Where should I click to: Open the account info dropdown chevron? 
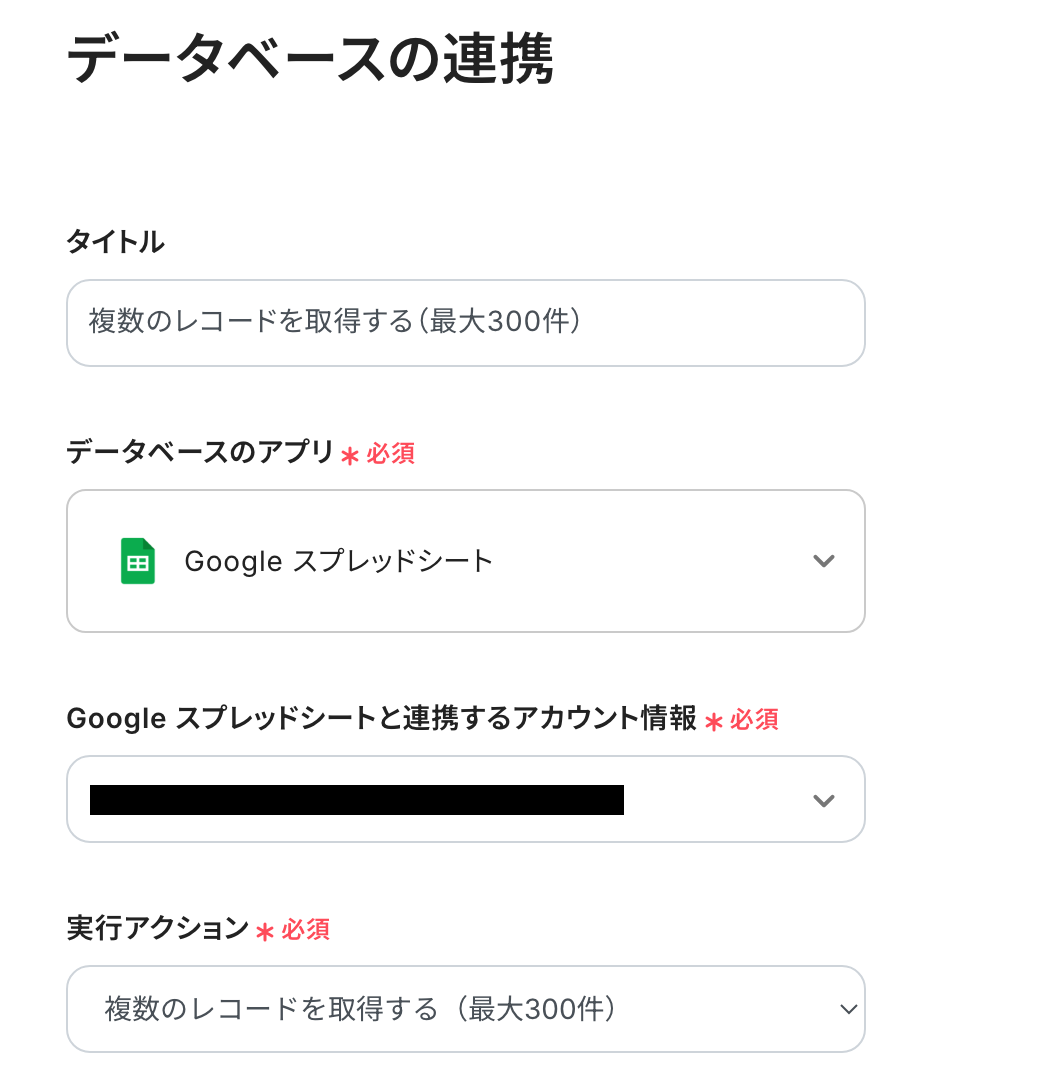pos(823,800)
